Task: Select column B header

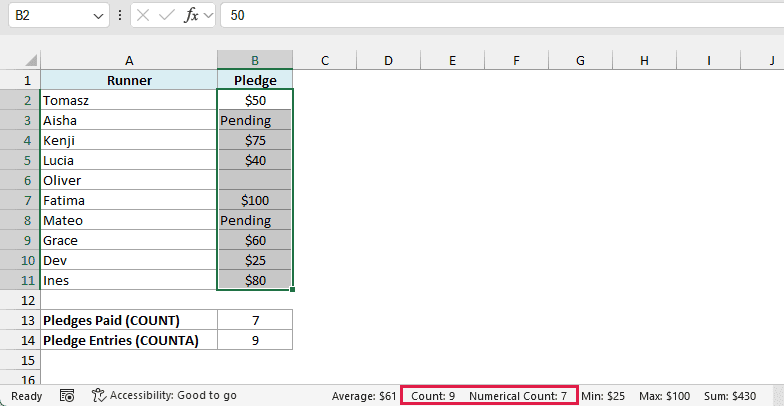Action: coord(255,61)
